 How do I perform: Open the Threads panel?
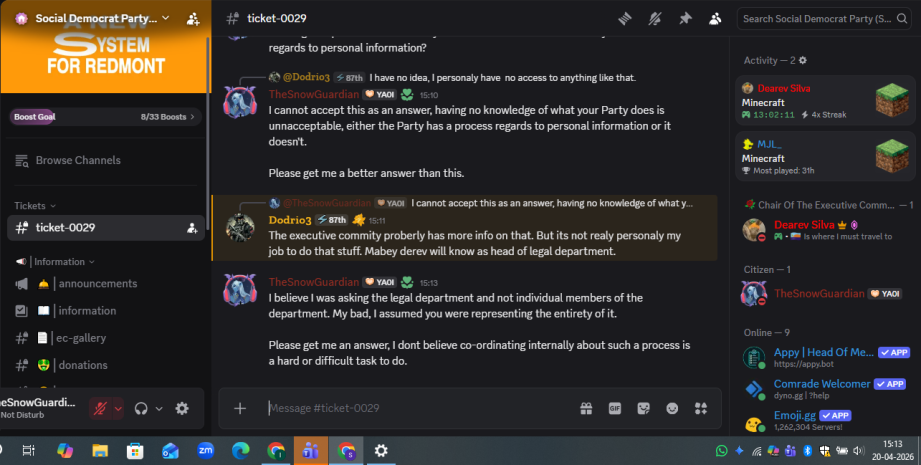pos(625,18)
